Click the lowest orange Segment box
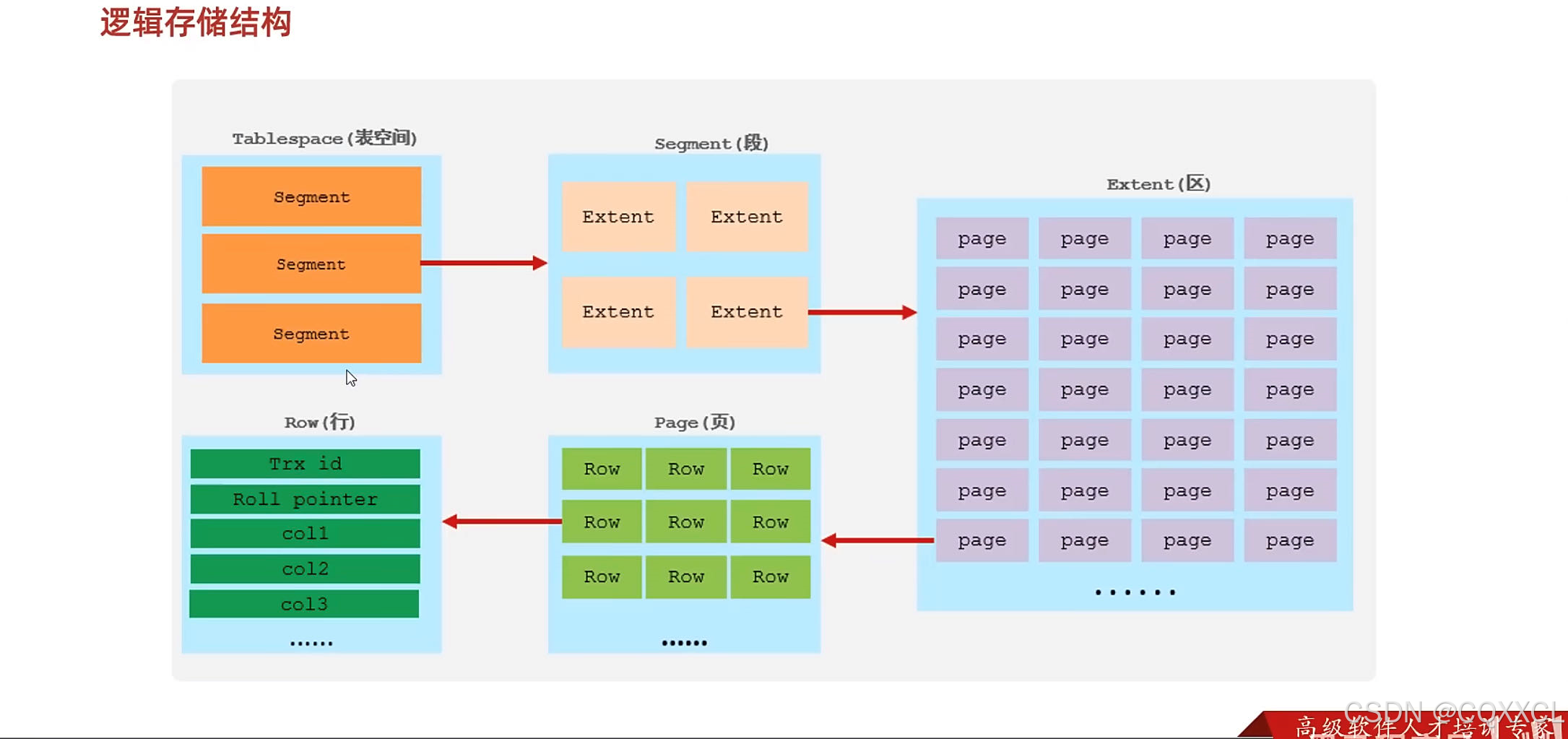1568x739 pixels. tap(311, 333)
